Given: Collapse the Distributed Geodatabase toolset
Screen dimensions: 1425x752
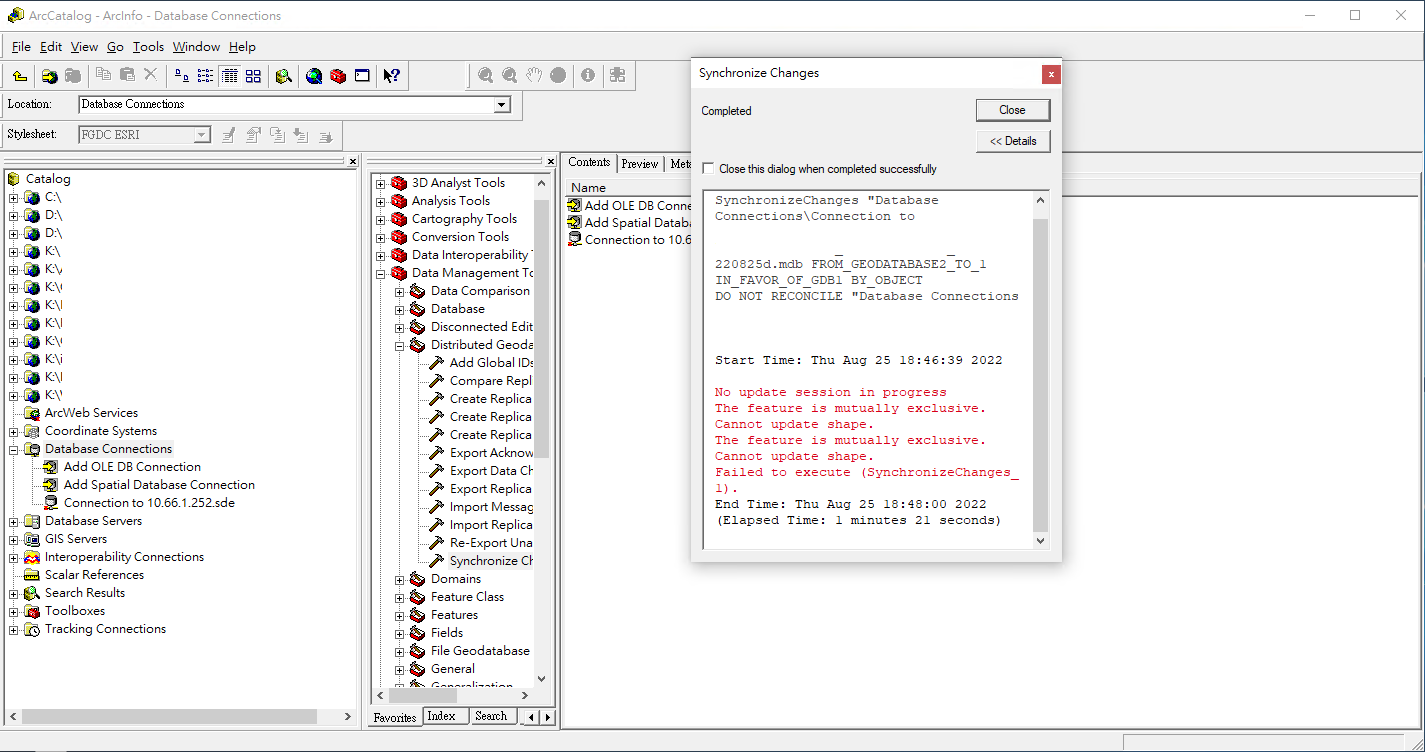Looking at the screenshot, I should pos(399,345).
